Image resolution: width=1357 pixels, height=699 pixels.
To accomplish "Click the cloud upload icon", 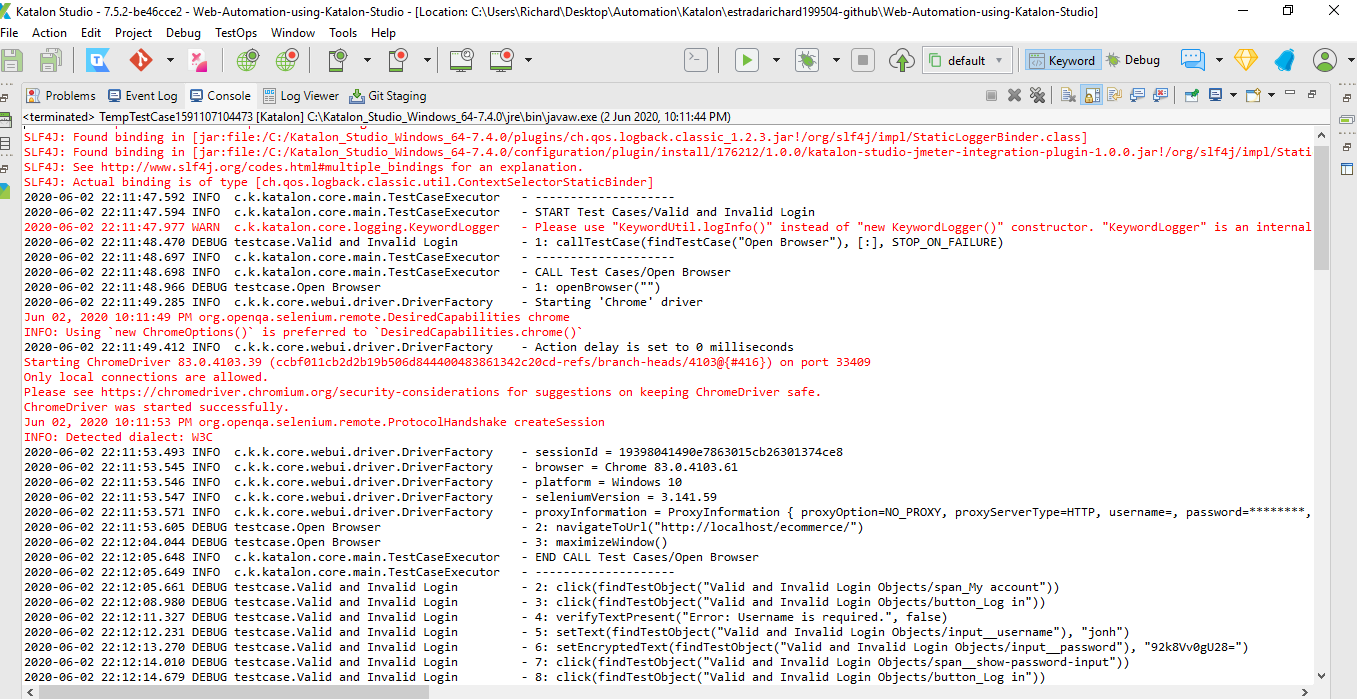I will [902, 60].
